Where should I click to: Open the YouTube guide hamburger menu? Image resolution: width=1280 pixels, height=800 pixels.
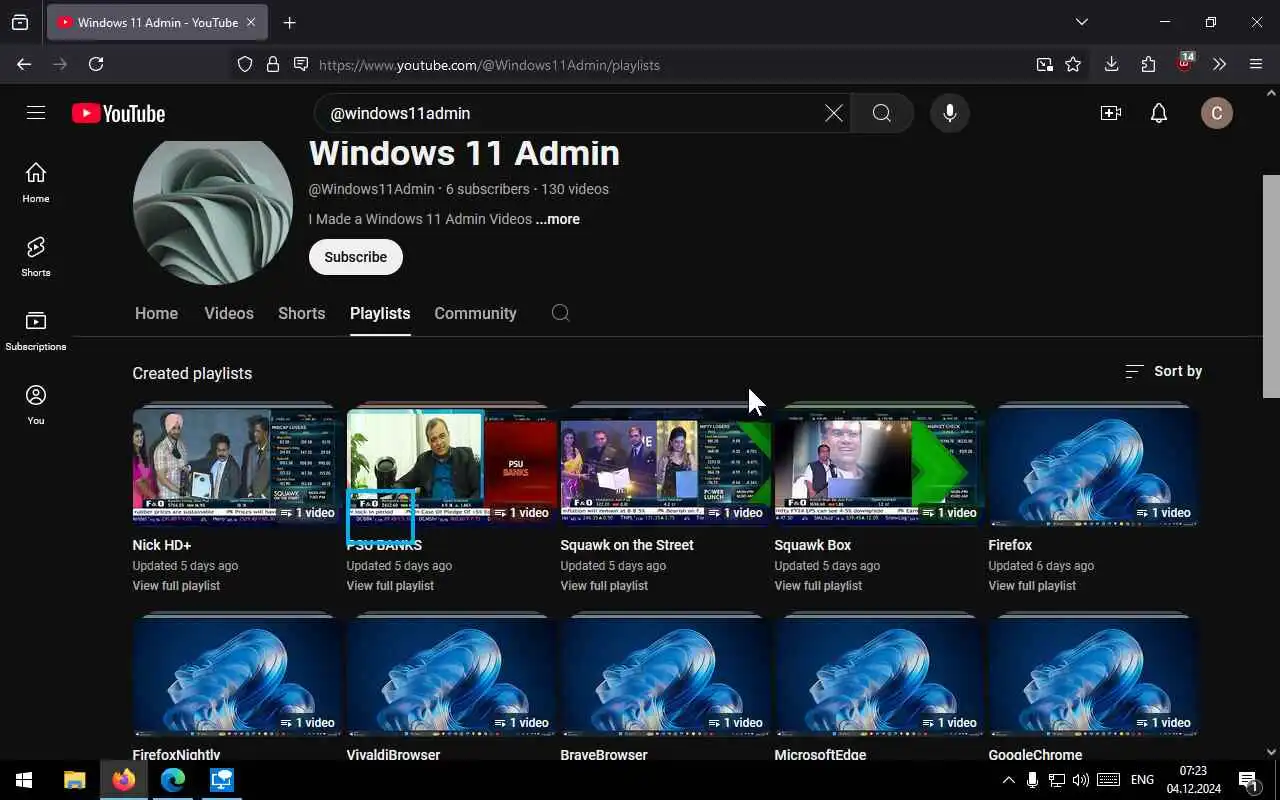pyautogui.click(x=36, y=113)
